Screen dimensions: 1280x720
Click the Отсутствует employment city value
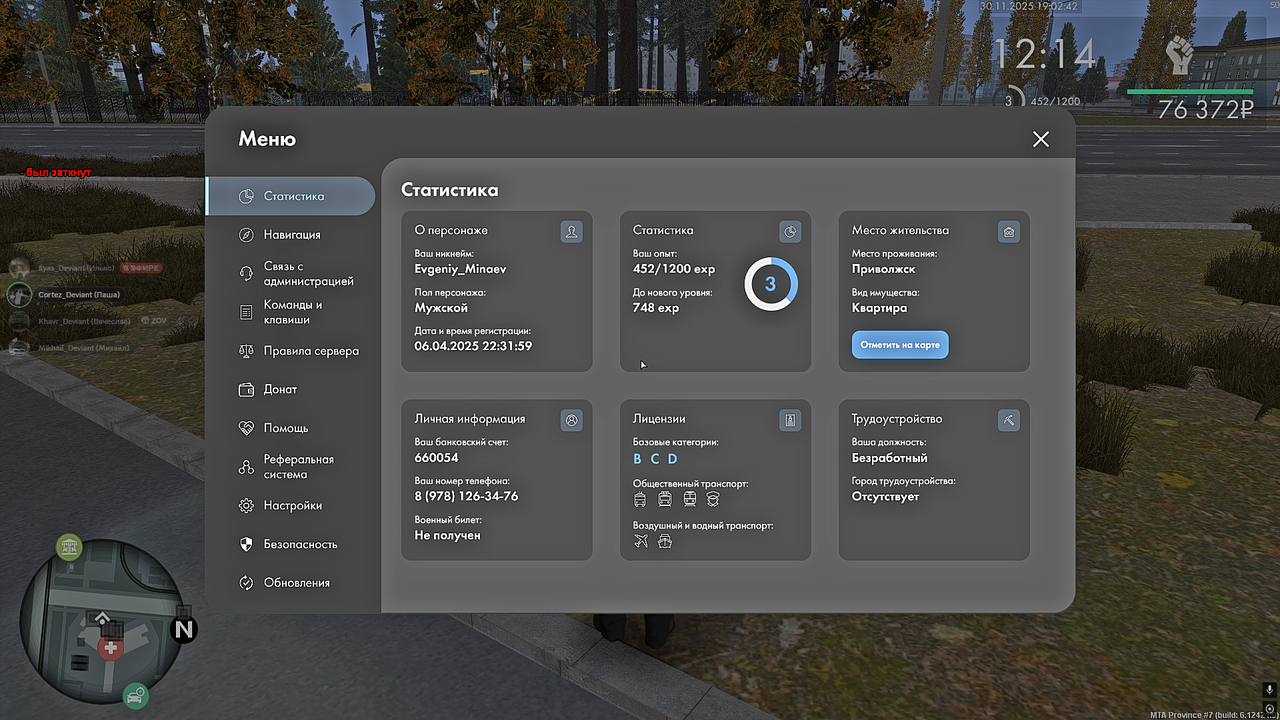tap(885, 496)
